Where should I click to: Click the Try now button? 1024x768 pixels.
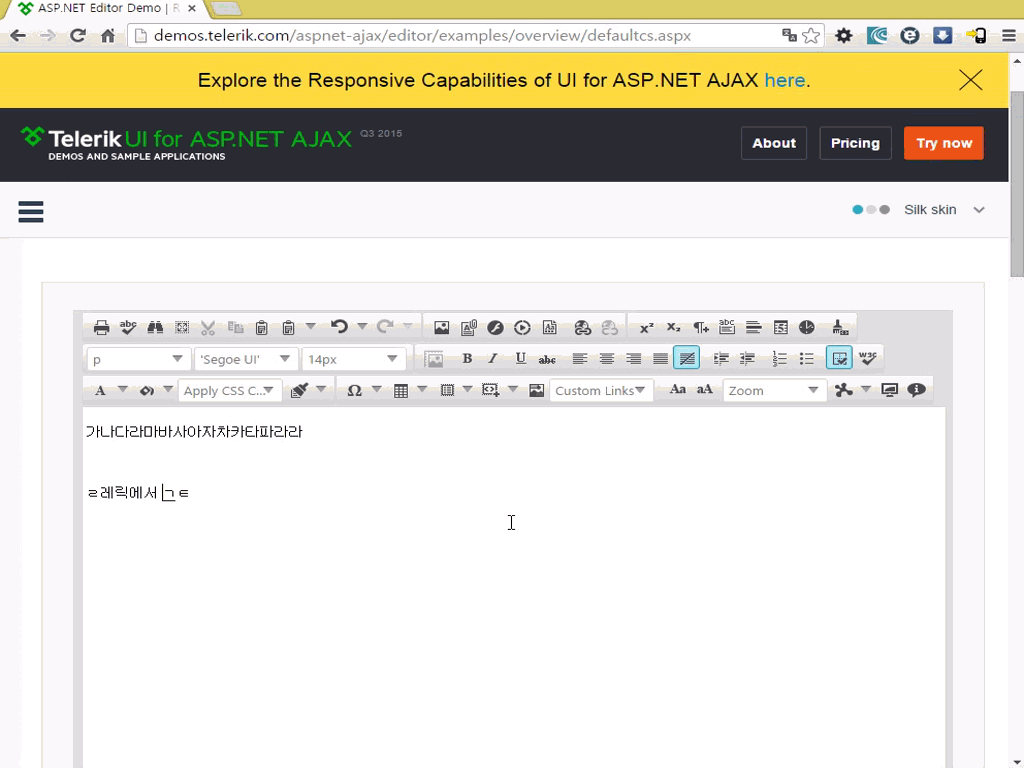[x=944, y=143]
